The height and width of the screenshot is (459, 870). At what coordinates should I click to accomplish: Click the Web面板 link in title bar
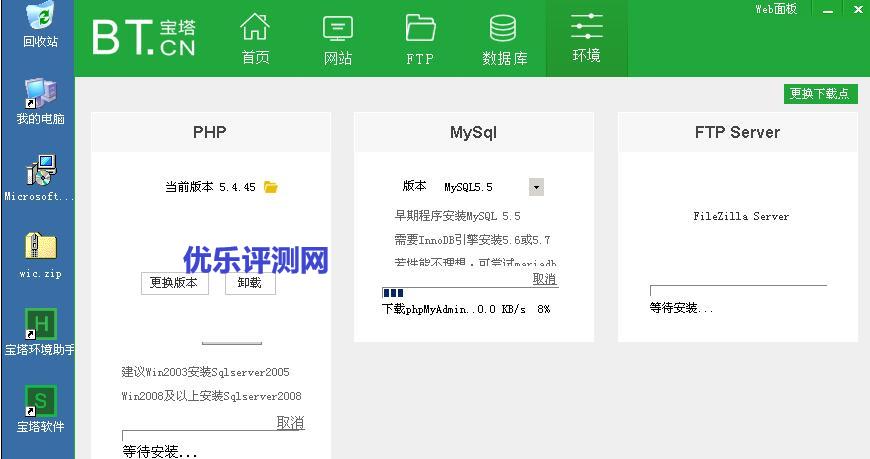coord(776,8)
